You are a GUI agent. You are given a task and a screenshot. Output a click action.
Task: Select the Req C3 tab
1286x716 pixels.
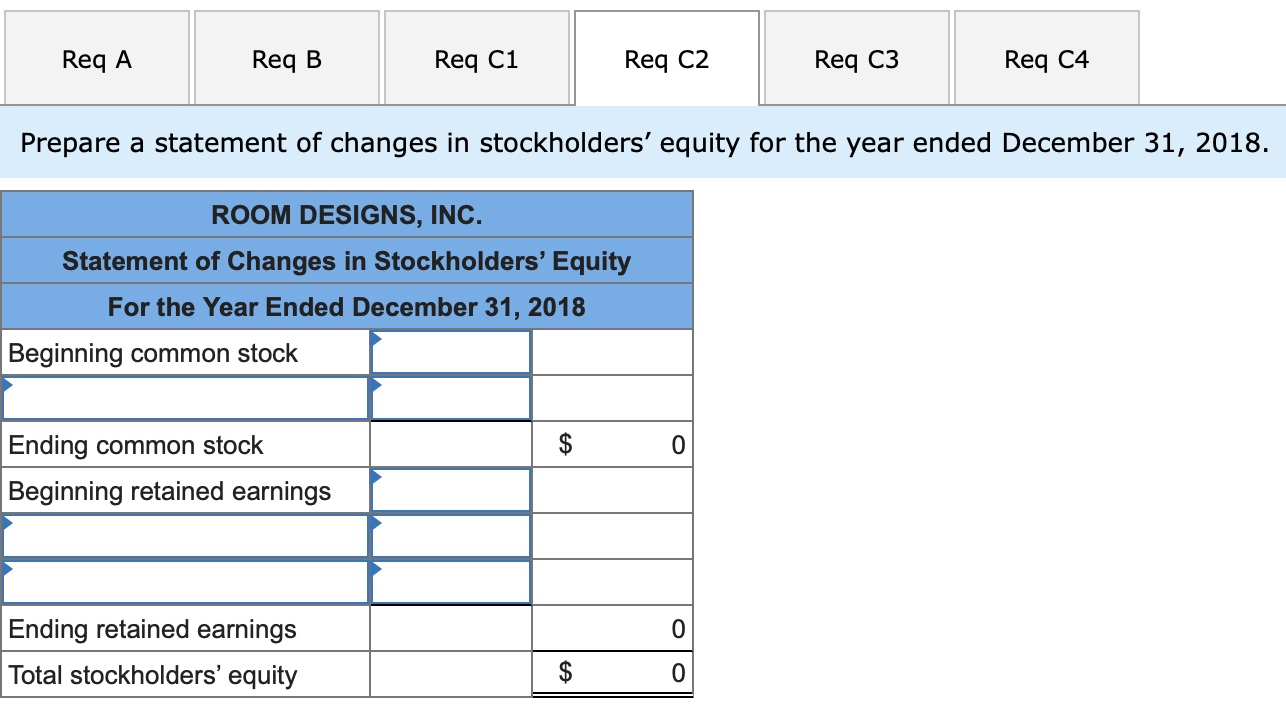[856, 58]
